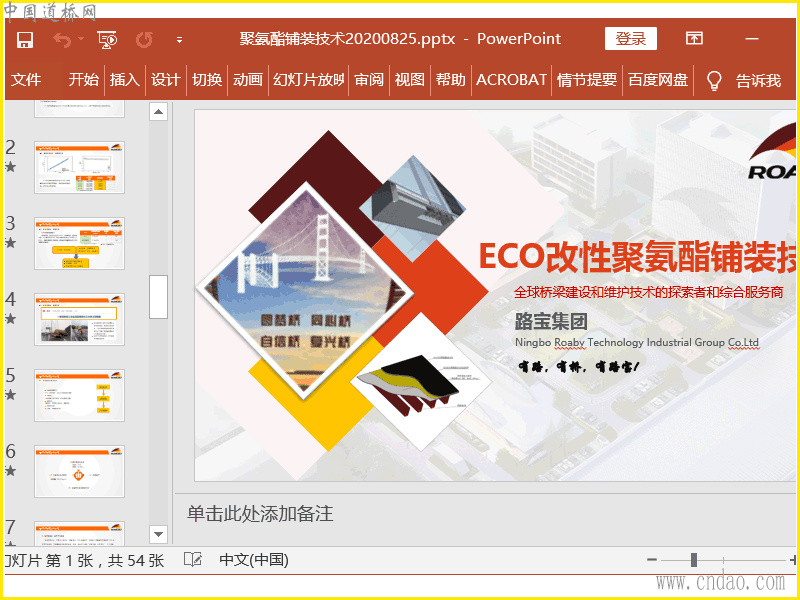This screenshot has width=800, height=600.
Task: Click the thumbnail pane scroll-down arrow
Action: pos(159,534)
